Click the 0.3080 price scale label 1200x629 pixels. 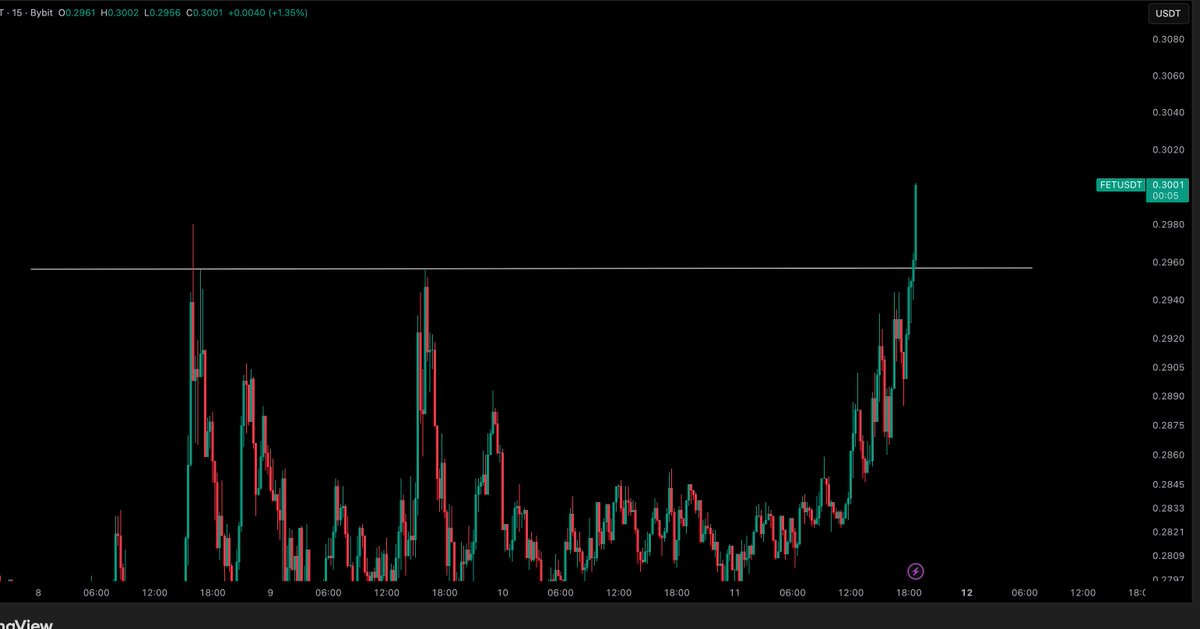click(1169, 39)
